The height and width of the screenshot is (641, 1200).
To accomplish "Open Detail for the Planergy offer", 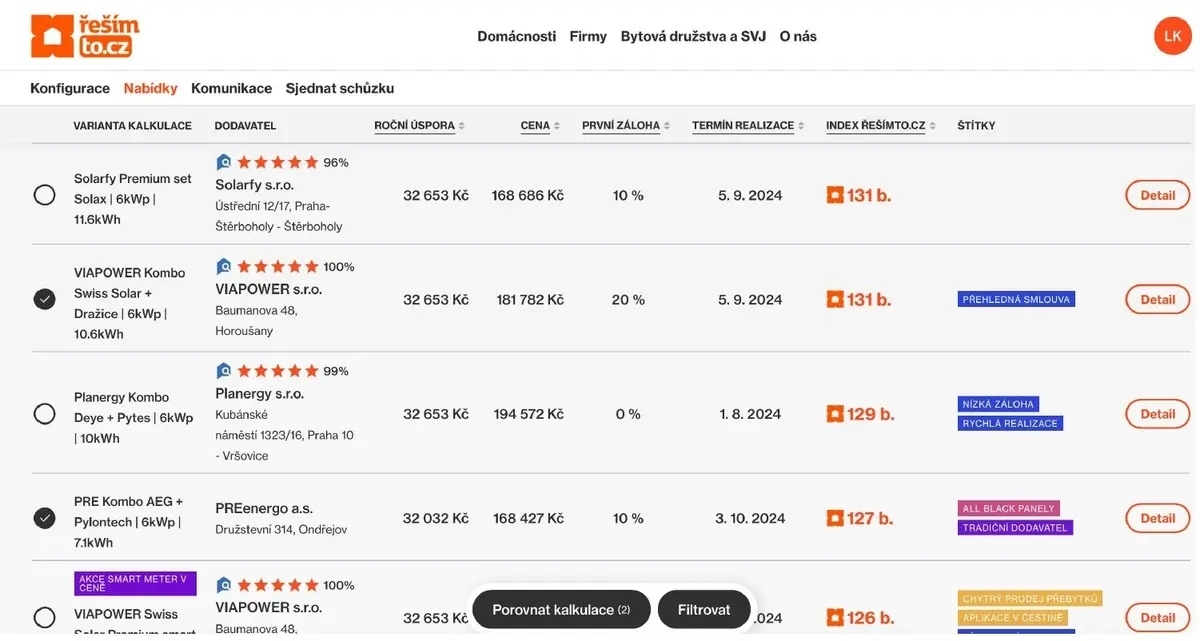I will click(x=1158, y=414).
